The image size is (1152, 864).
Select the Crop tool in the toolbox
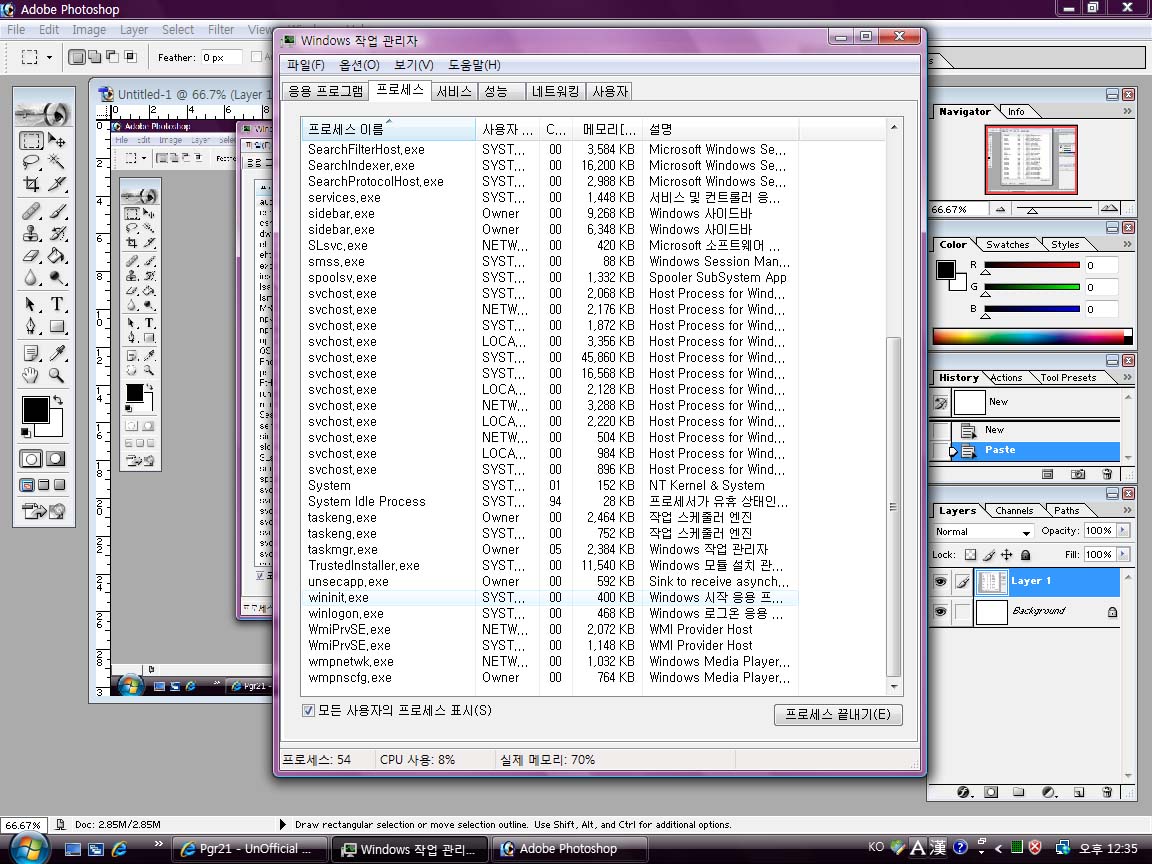pos(31,184)
